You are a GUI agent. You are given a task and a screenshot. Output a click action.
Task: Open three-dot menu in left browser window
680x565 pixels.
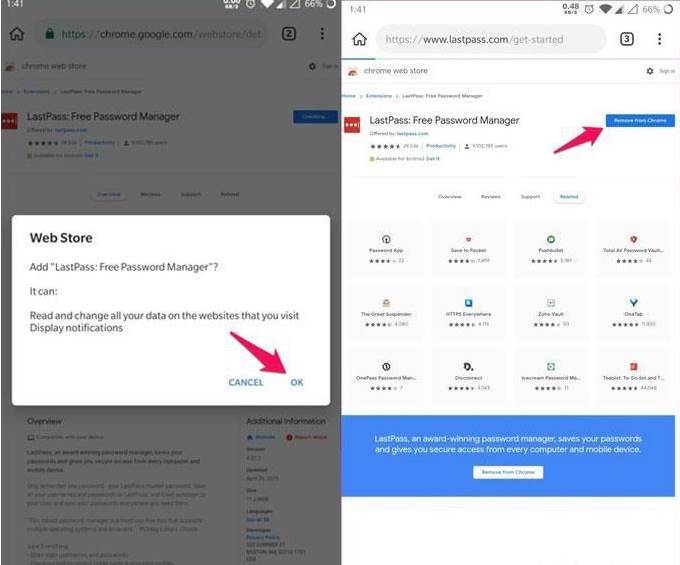tap(322, 34)
